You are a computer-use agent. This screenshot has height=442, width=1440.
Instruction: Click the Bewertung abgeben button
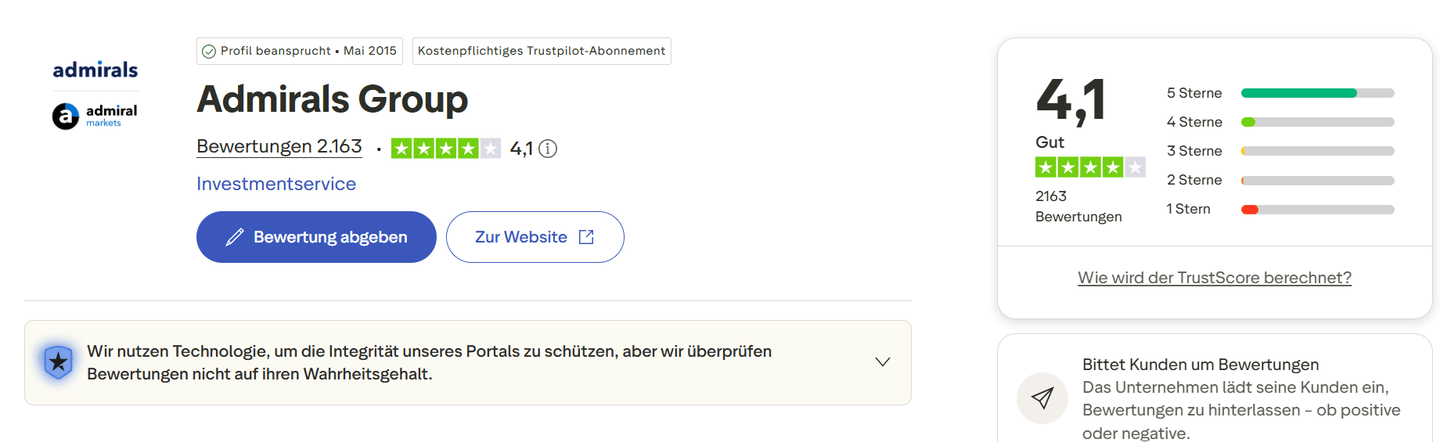(x=316, y=237)
